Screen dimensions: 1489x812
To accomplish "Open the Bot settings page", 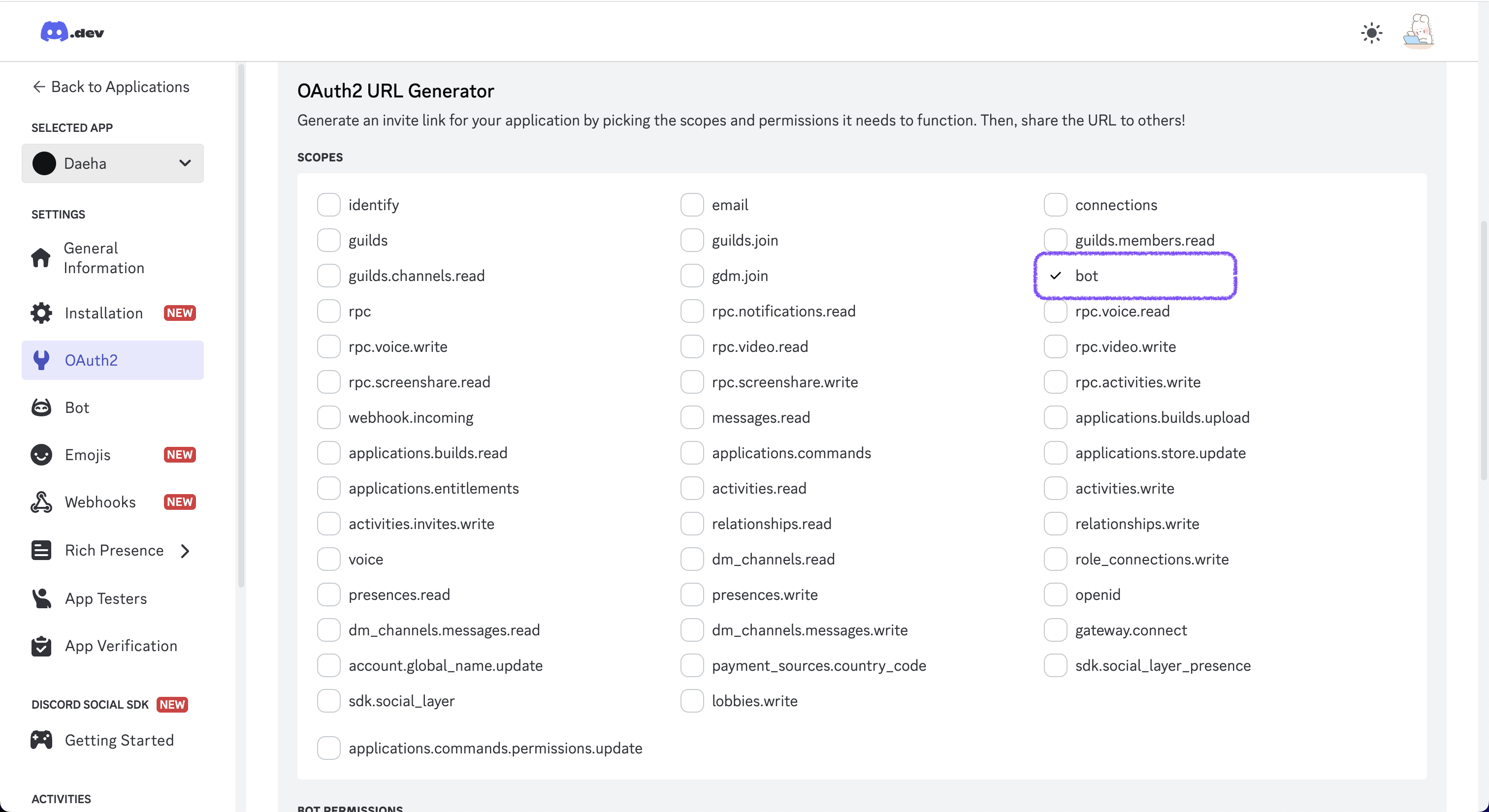I will (x=113, y=408).
